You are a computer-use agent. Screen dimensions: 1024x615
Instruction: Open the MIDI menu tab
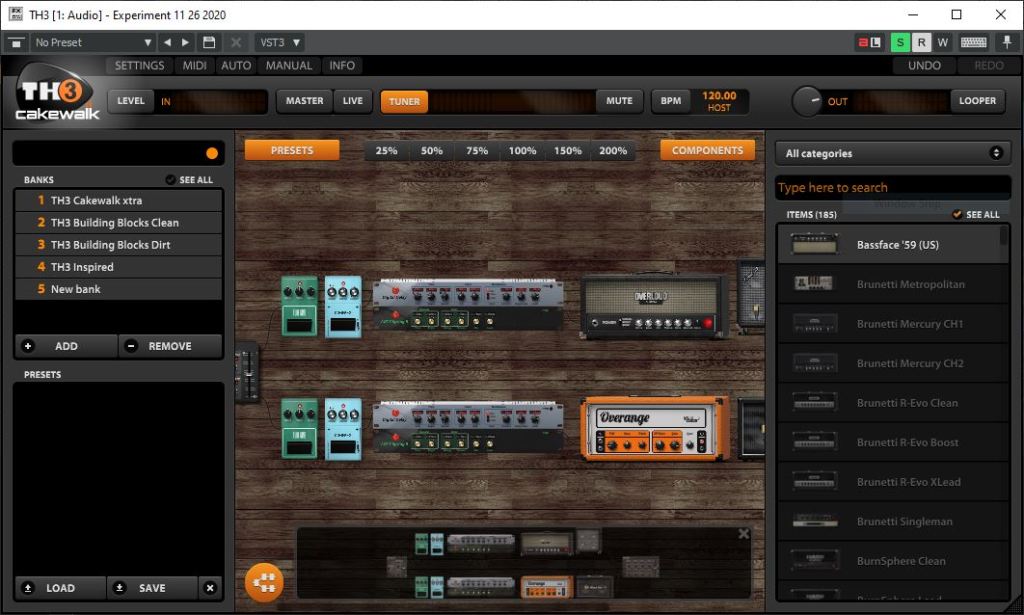[x=194, y=66]
